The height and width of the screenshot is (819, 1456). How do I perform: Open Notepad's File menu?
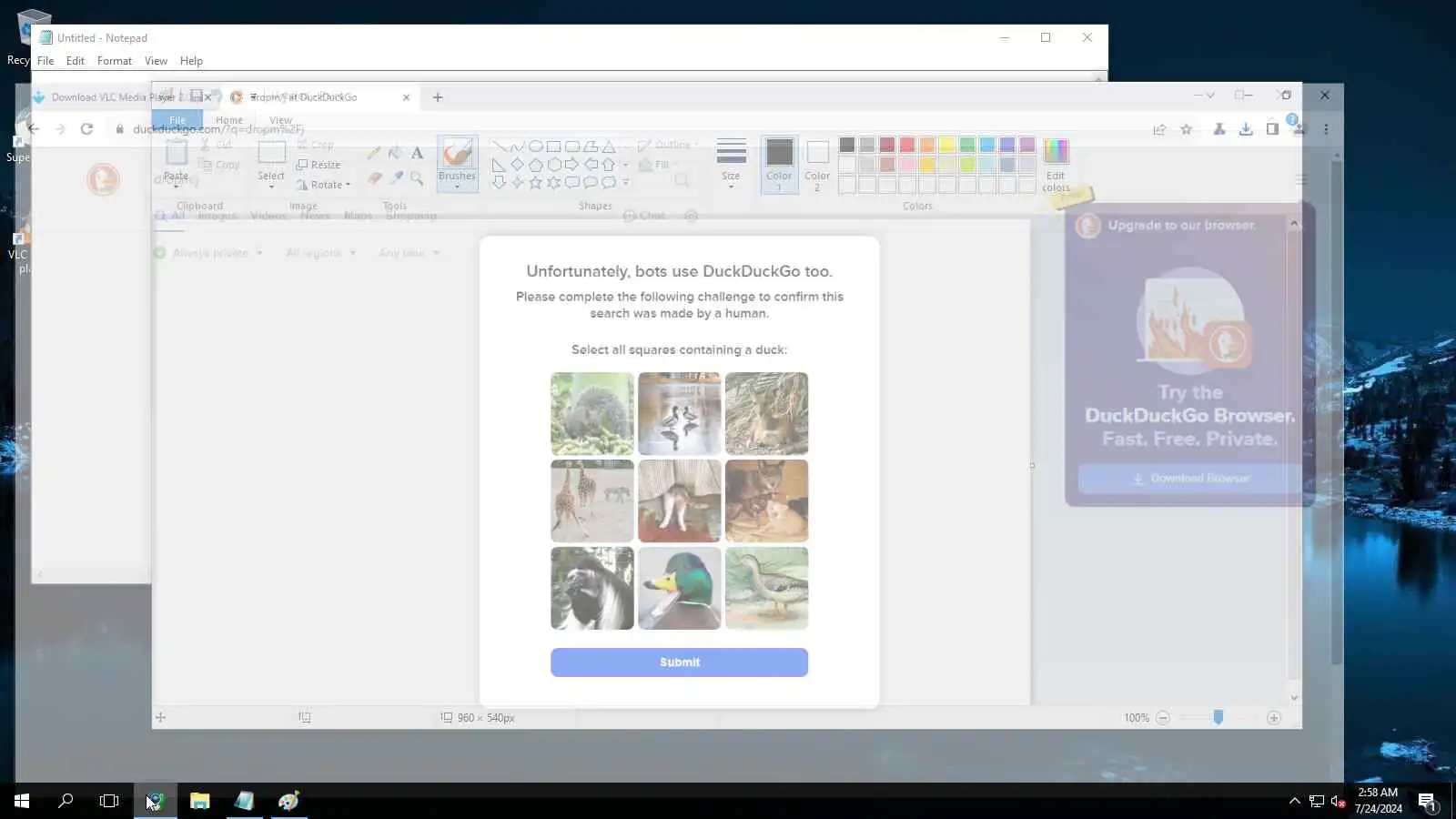[x=45, y=61]
